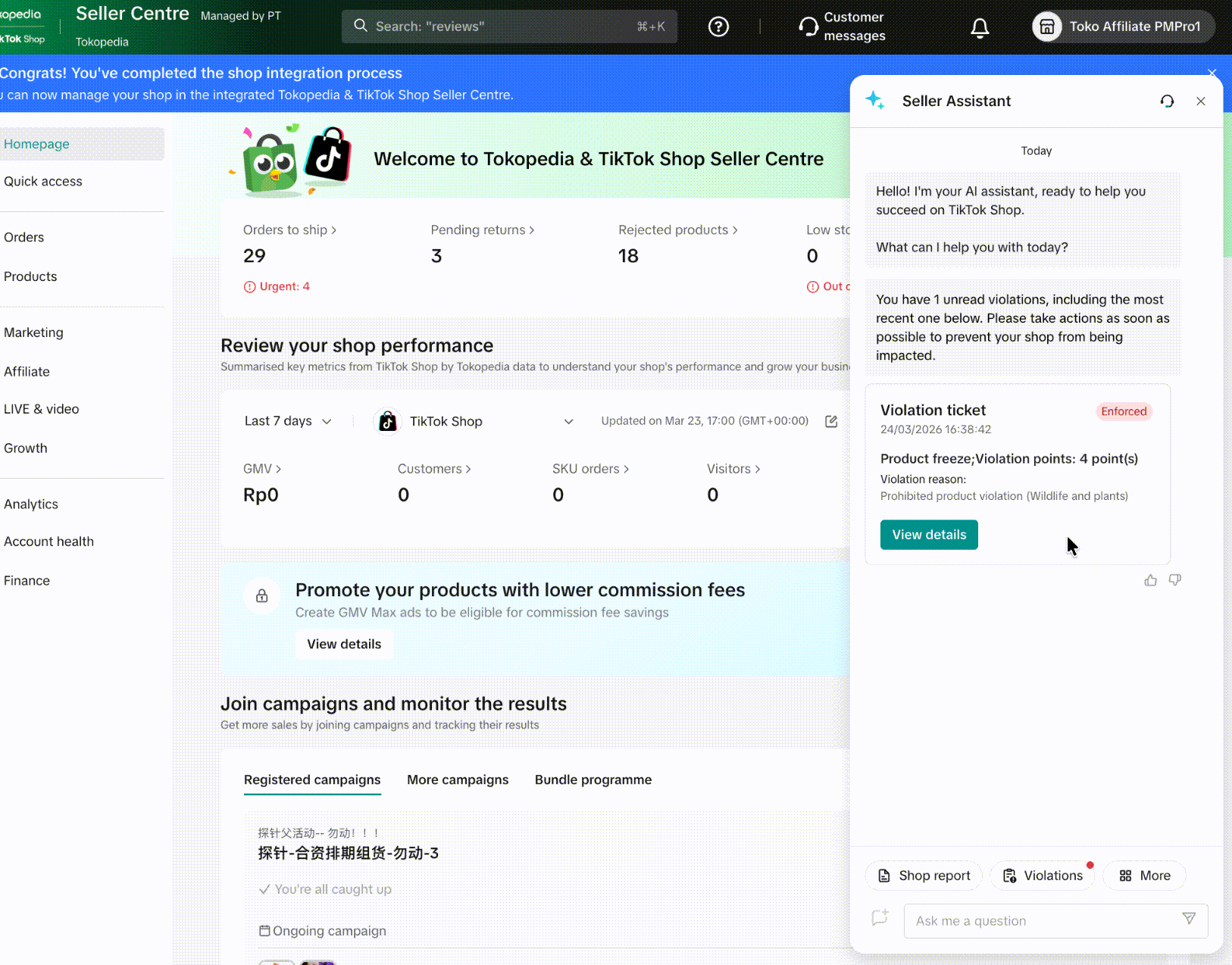1232x965 pixels.
Task: Click the Tokopedia TikTok shopping bags logo
Action: [296, 159]
